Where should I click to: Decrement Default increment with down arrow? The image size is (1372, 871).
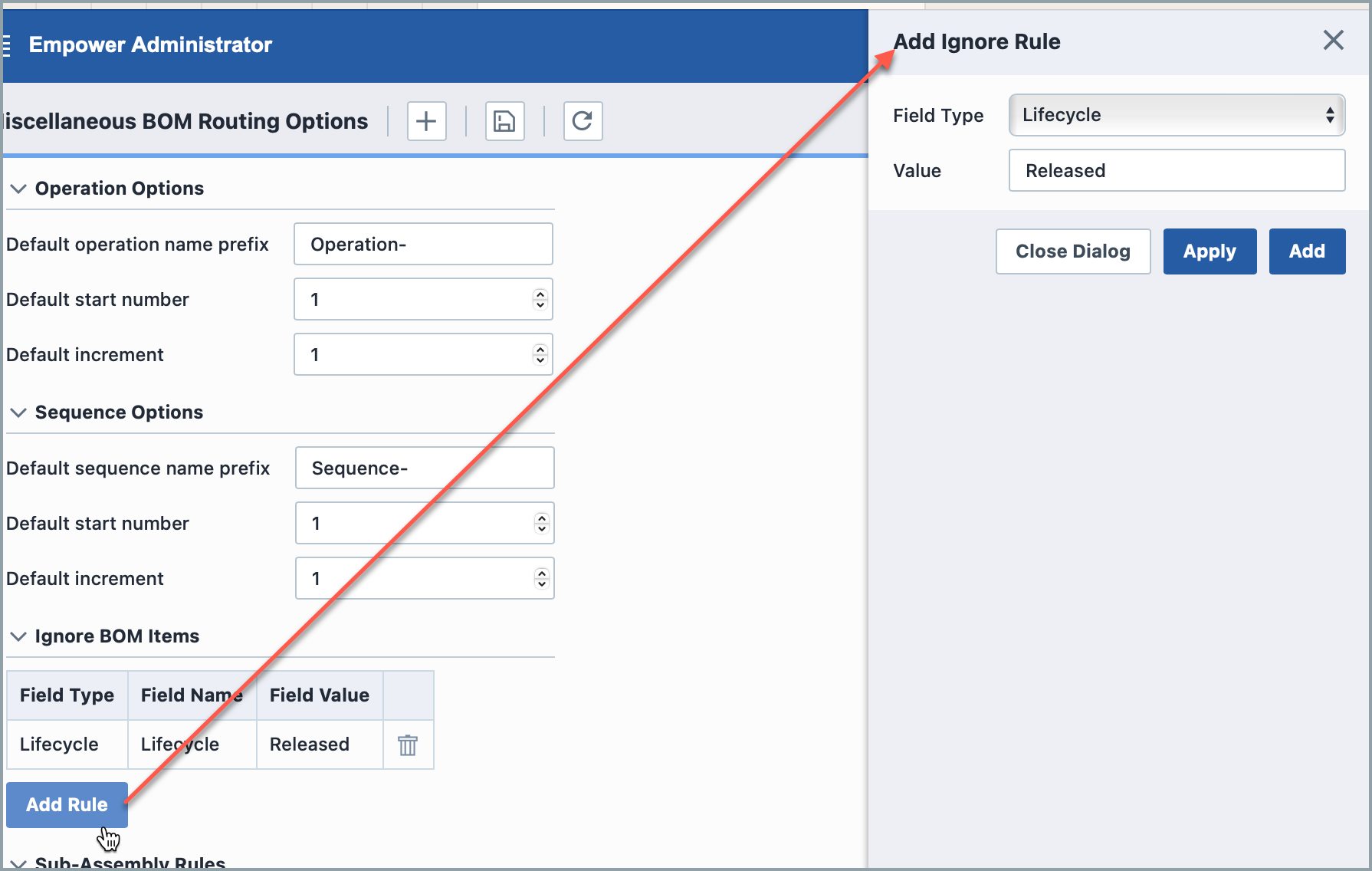click(540, 359)
